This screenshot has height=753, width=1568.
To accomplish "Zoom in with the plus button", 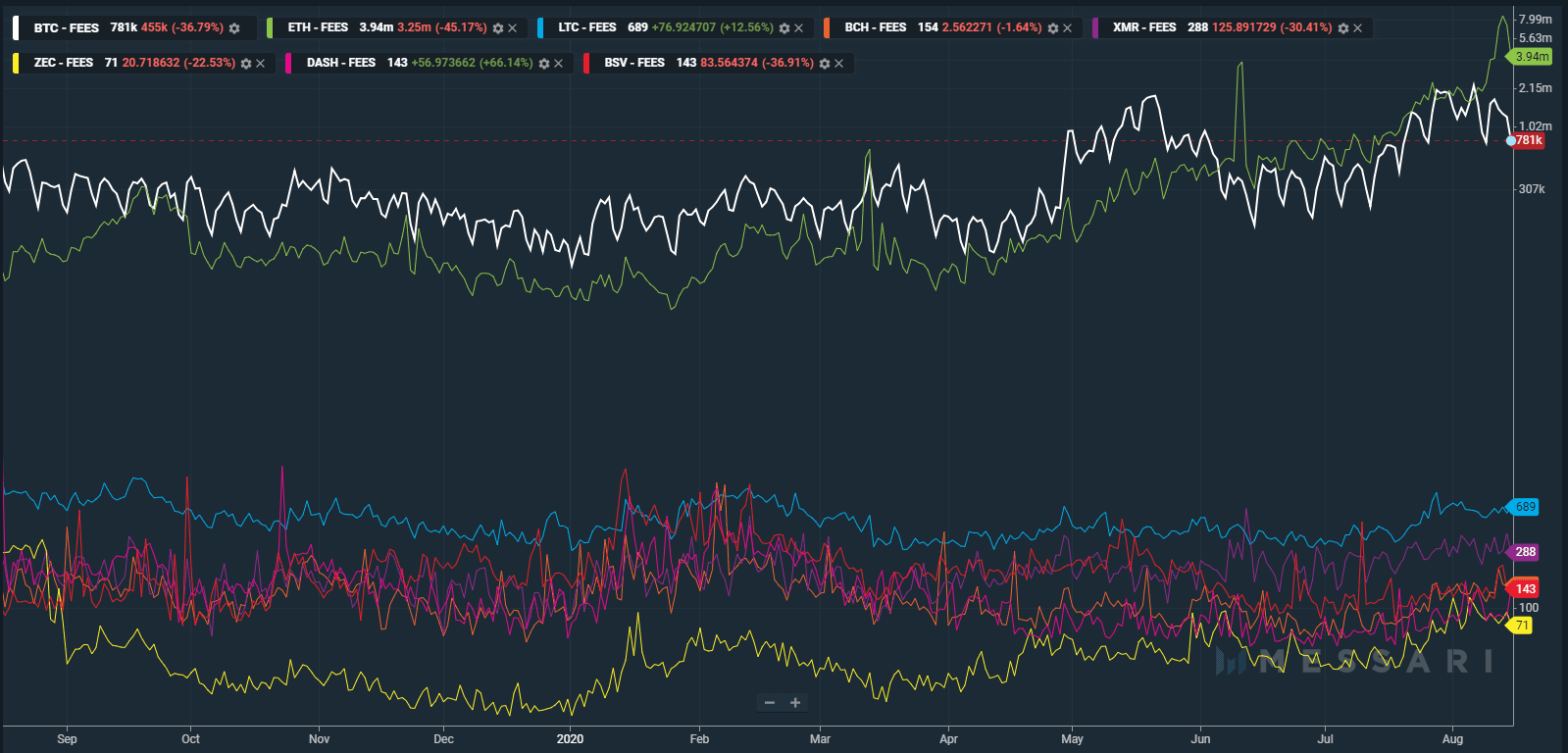I will pyautogui.click(x=795, y=702).
